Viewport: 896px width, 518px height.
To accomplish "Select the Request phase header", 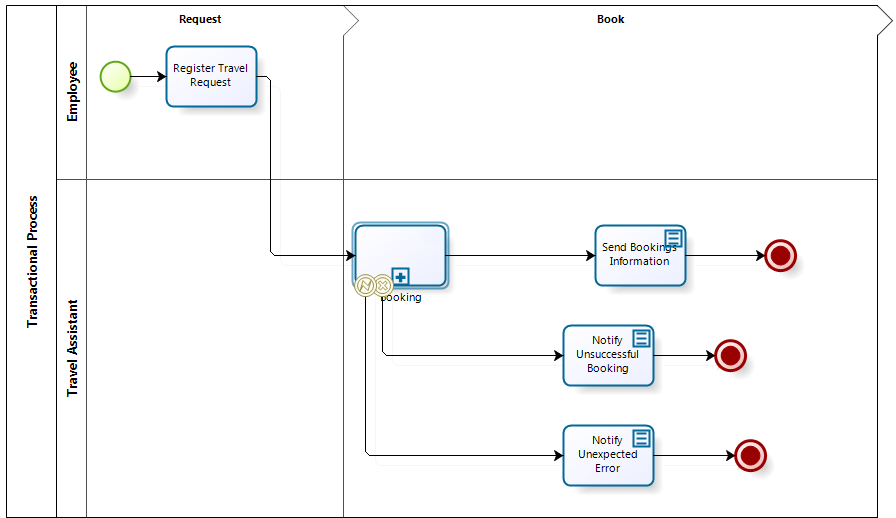I will pos(200,19).
